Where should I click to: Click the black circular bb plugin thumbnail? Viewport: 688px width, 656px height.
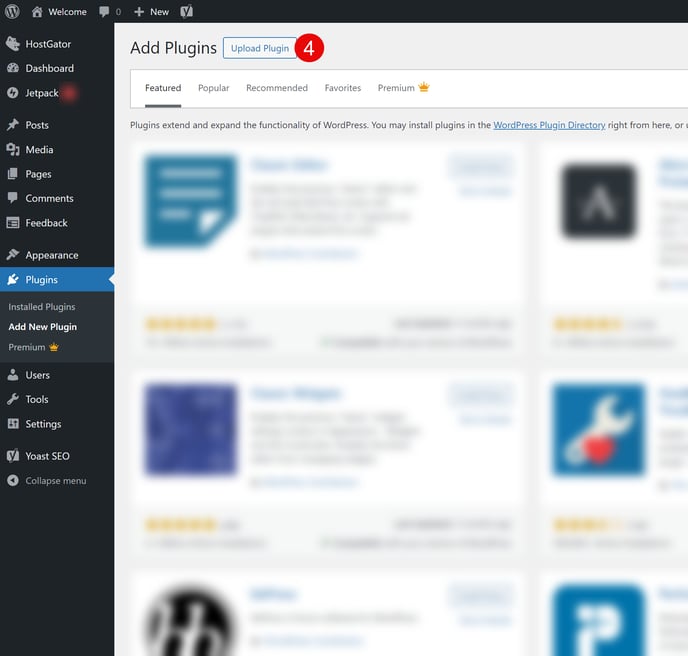190,620
